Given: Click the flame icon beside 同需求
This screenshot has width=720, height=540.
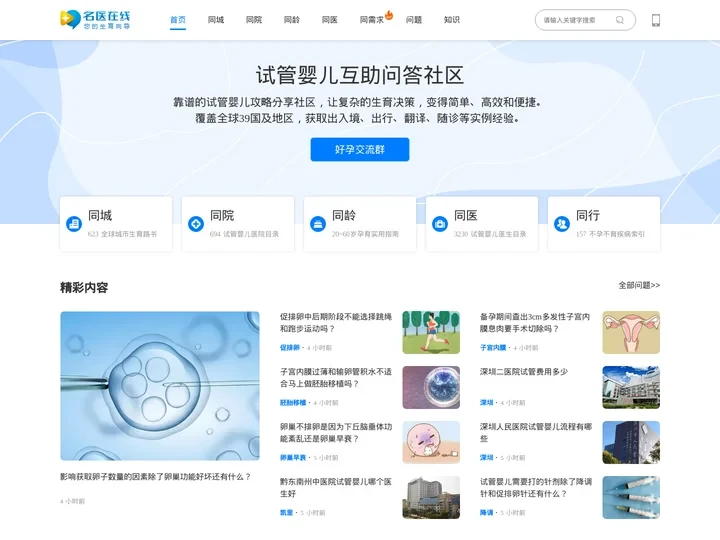Looking at the screenshot, I should coord(389,15).
